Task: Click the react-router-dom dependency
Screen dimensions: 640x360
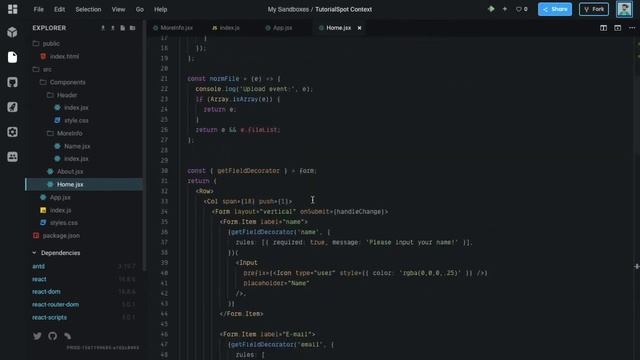Action: click(56, 304)
